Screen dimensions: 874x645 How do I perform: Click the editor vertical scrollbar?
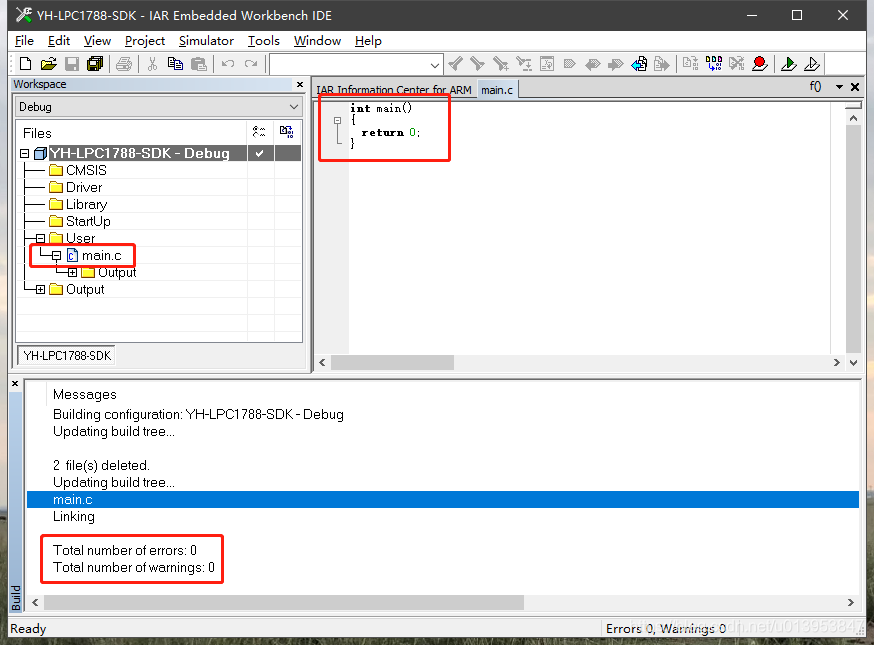(x=853, y=240)
